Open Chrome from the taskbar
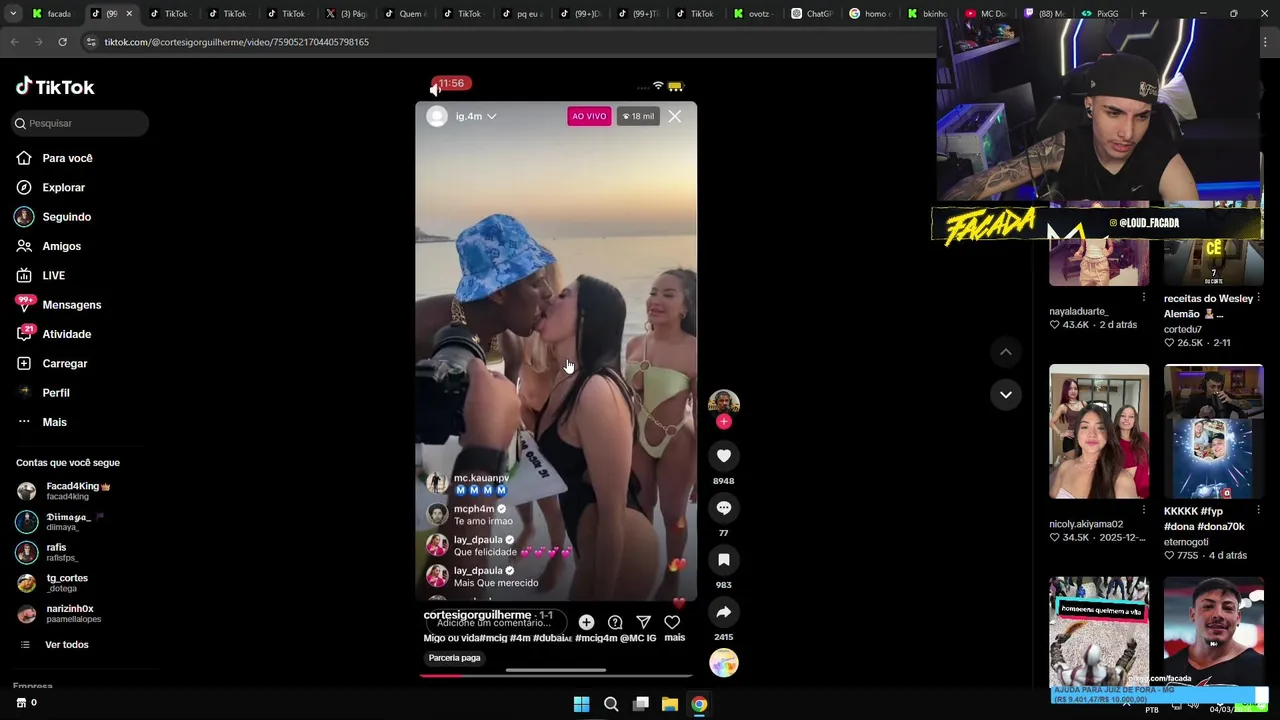 point(699,704)
